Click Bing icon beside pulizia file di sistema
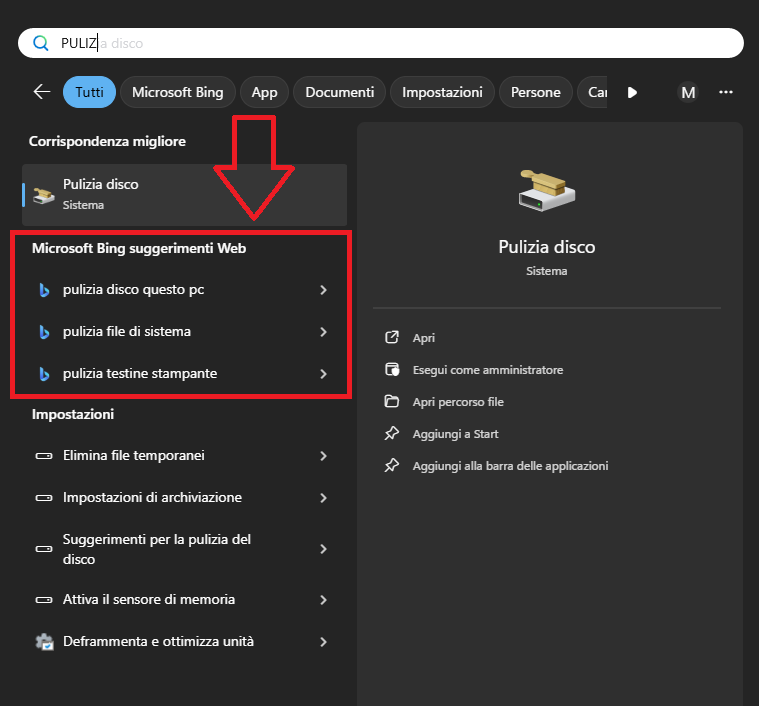The image size is (759, 706). tap(44, 332)
